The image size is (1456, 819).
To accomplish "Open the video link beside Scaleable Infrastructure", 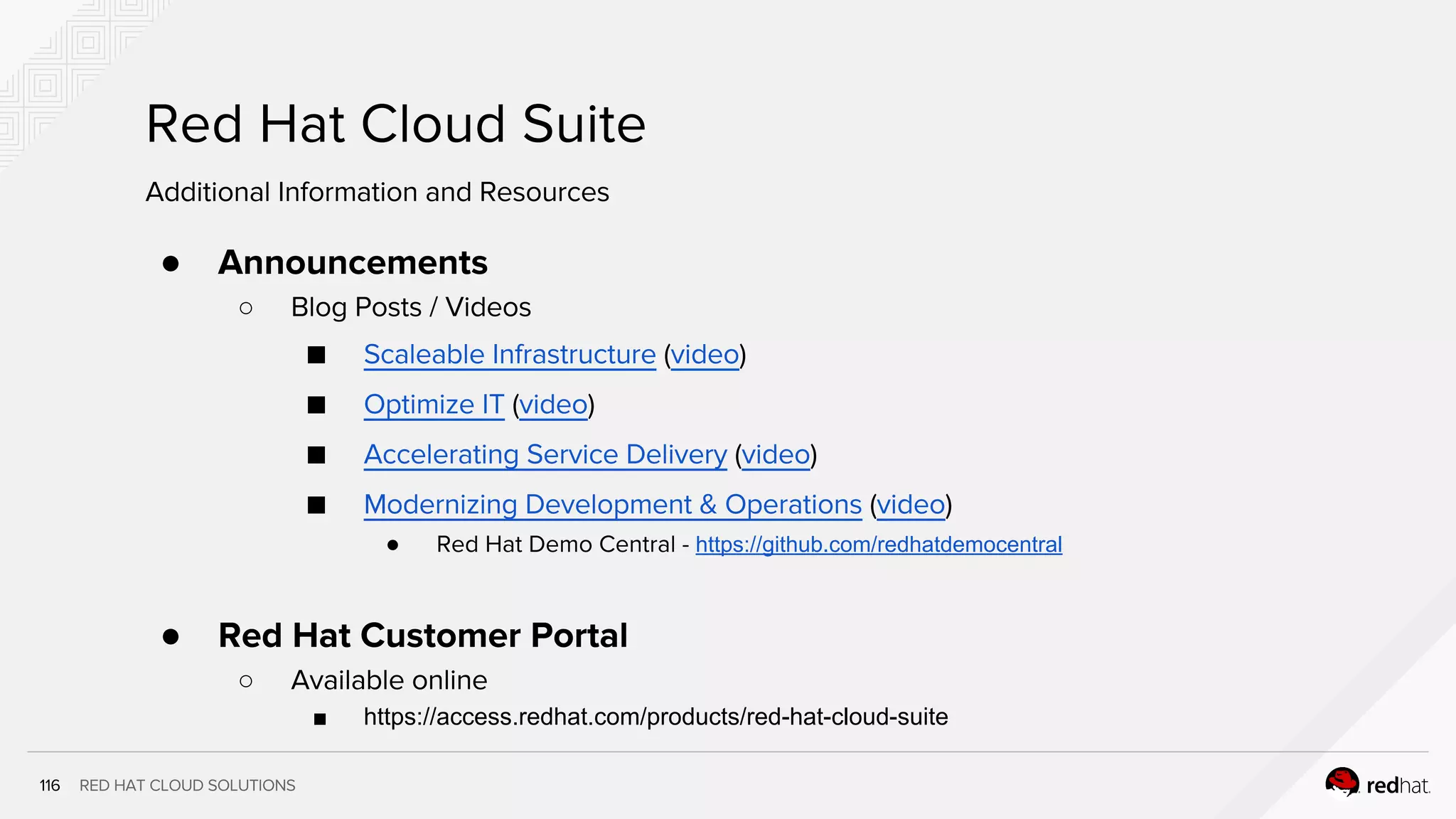I will click(x=705, y=355).
